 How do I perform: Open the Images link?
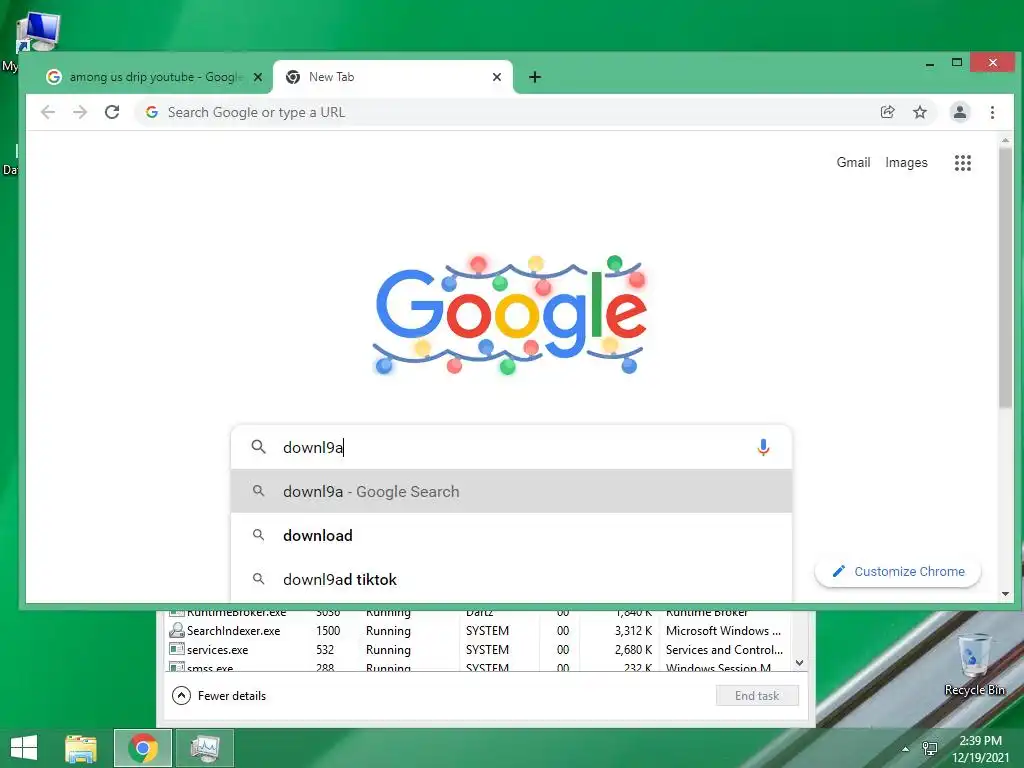906,162
